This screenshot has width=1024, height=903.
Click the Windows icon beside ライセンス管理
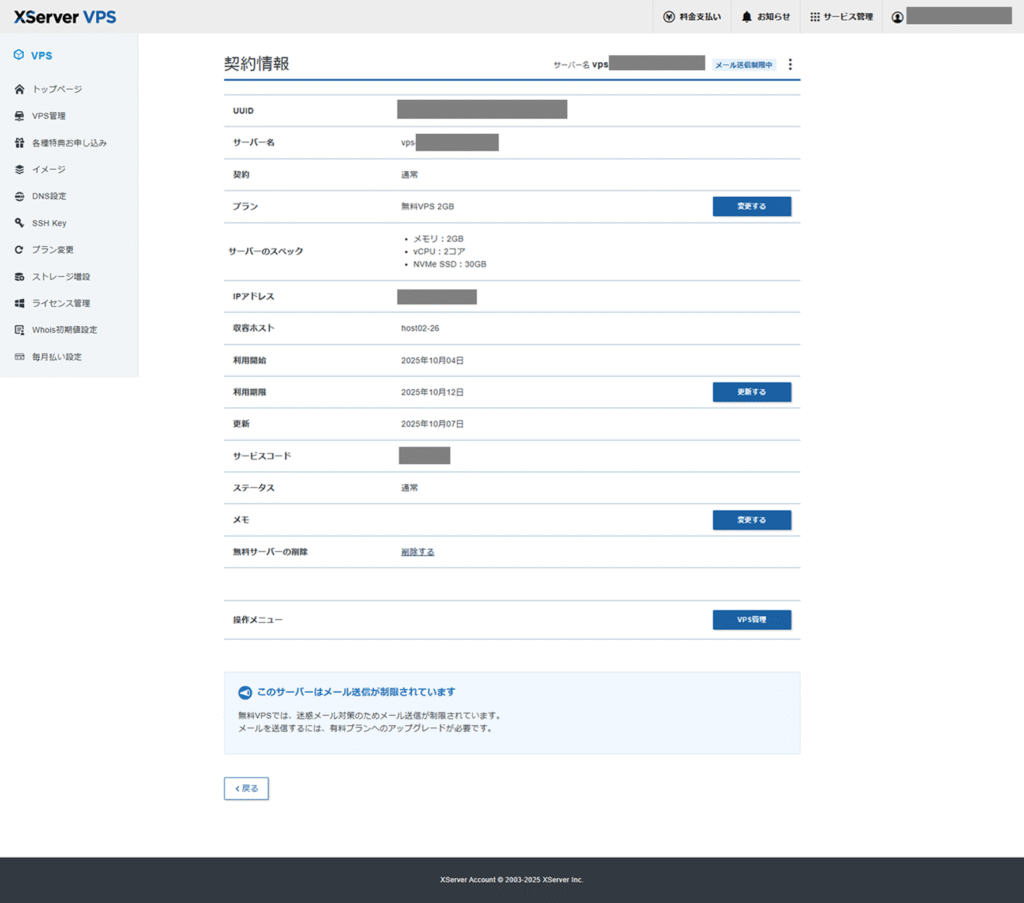[x=19, y=303]
